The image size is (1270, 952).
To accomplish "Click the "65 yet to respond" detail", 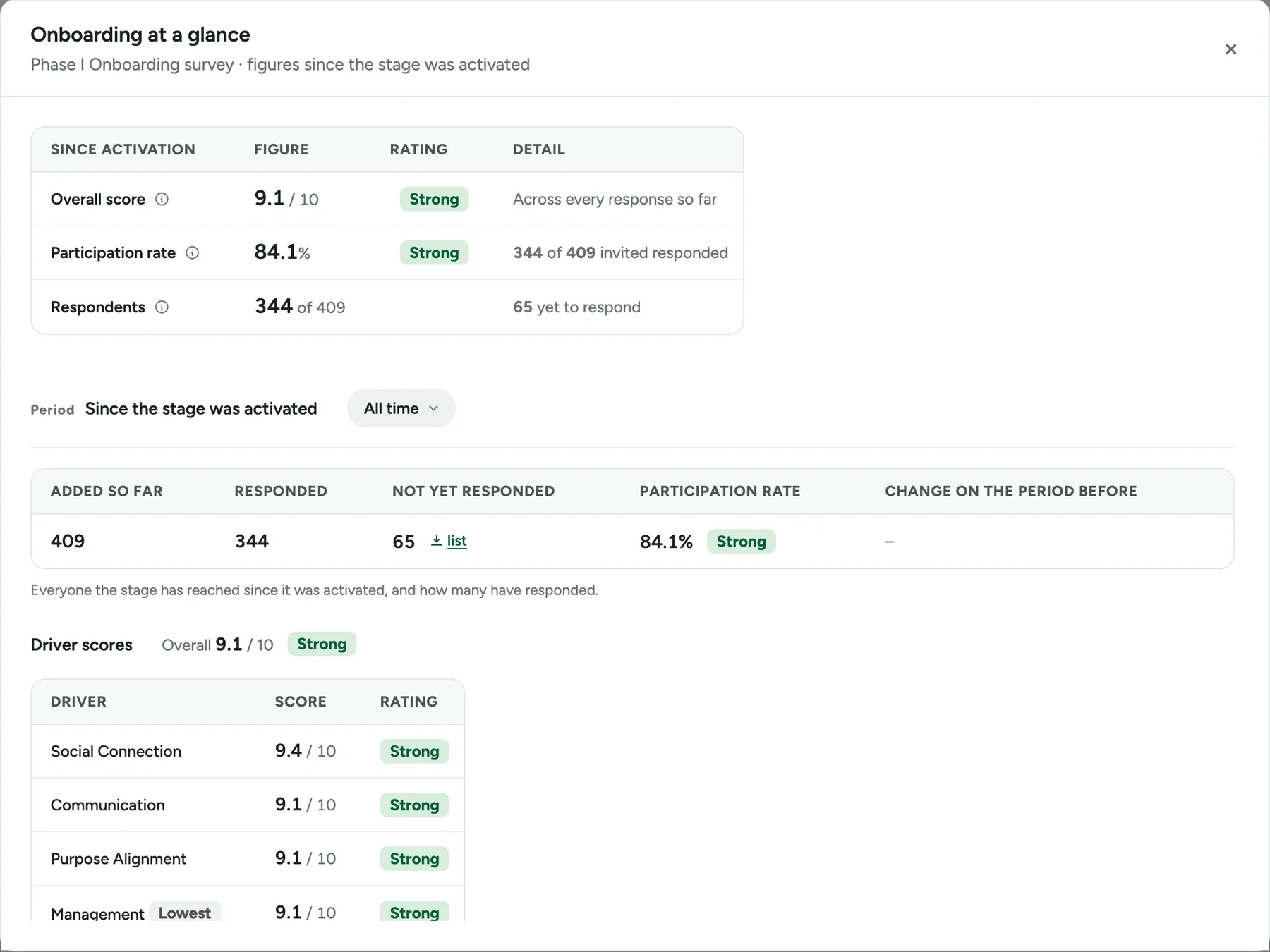I will (576, 307).
